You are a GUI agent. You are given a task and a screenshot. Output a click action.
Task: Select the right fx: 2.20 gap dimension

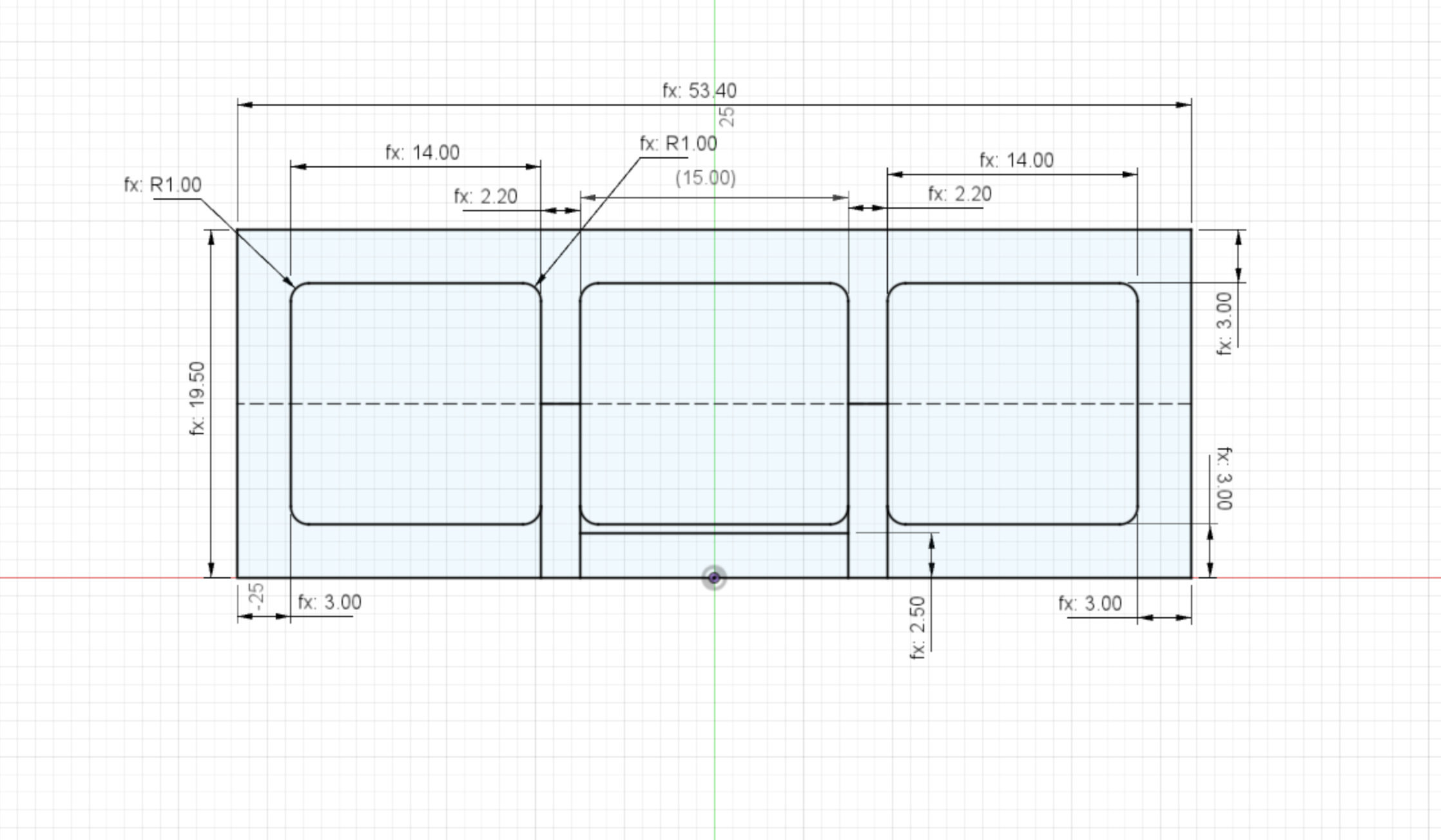pyautogui.click(x=960, y=194)
